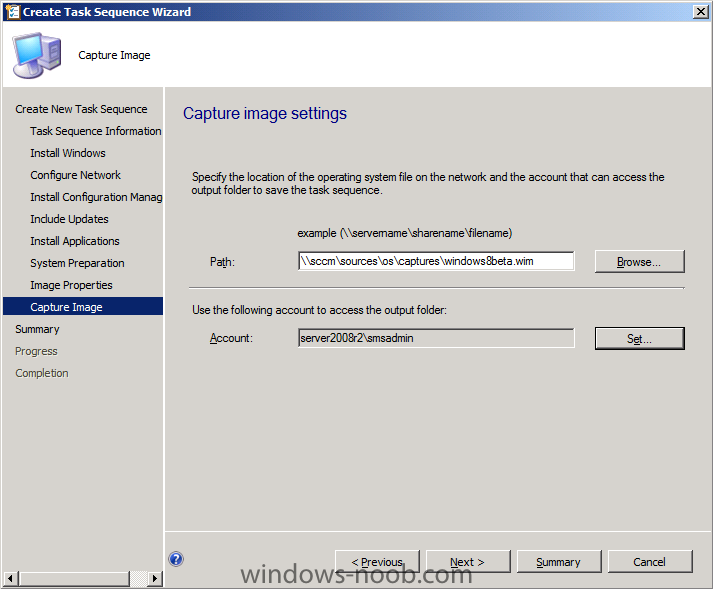Jump to the Summary button at bottom
Image resolution: width=713 pixels, height=589 pixels.
559,562
